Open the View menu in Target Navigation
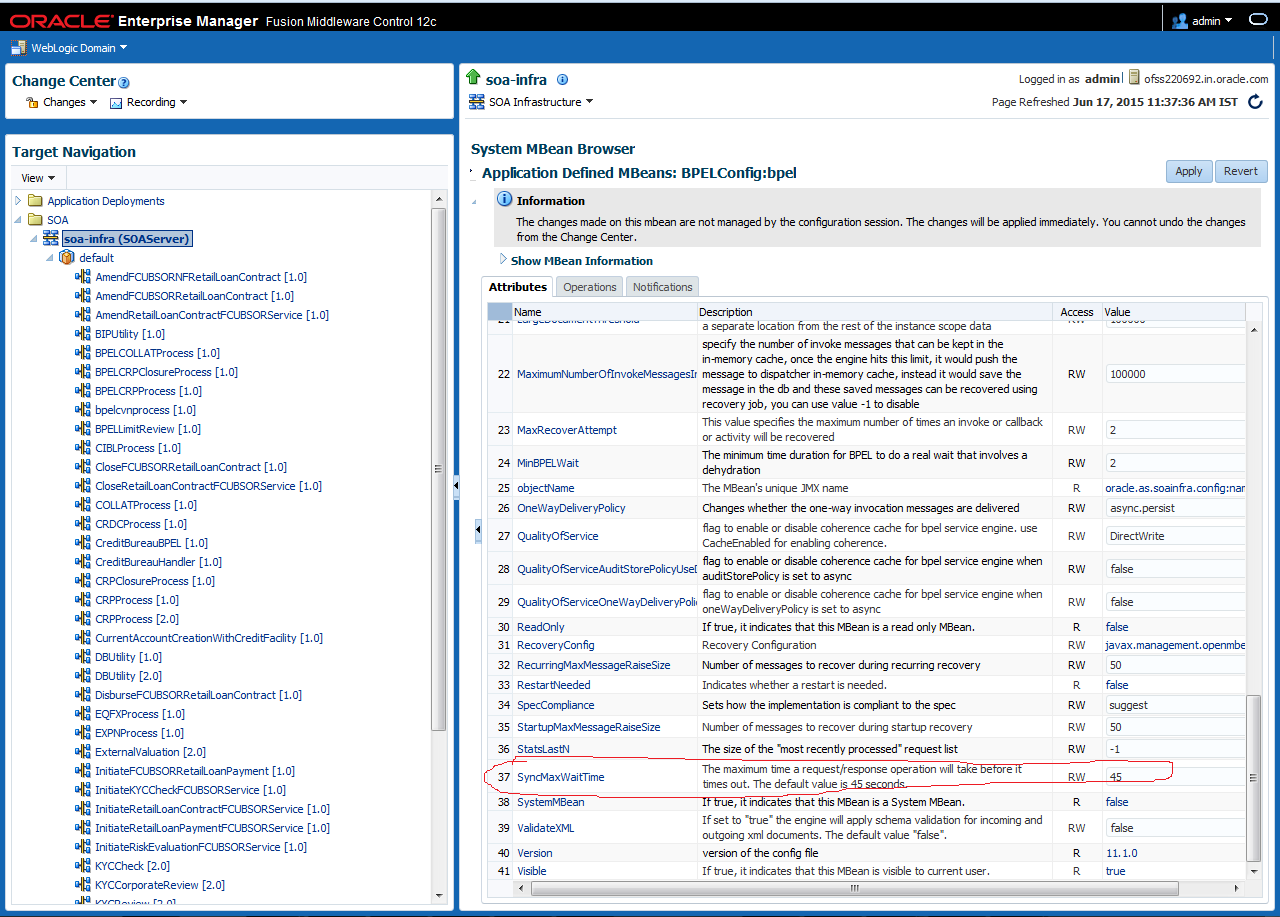The width and height of the screenshot is (1280, 917). click(38, 178)
